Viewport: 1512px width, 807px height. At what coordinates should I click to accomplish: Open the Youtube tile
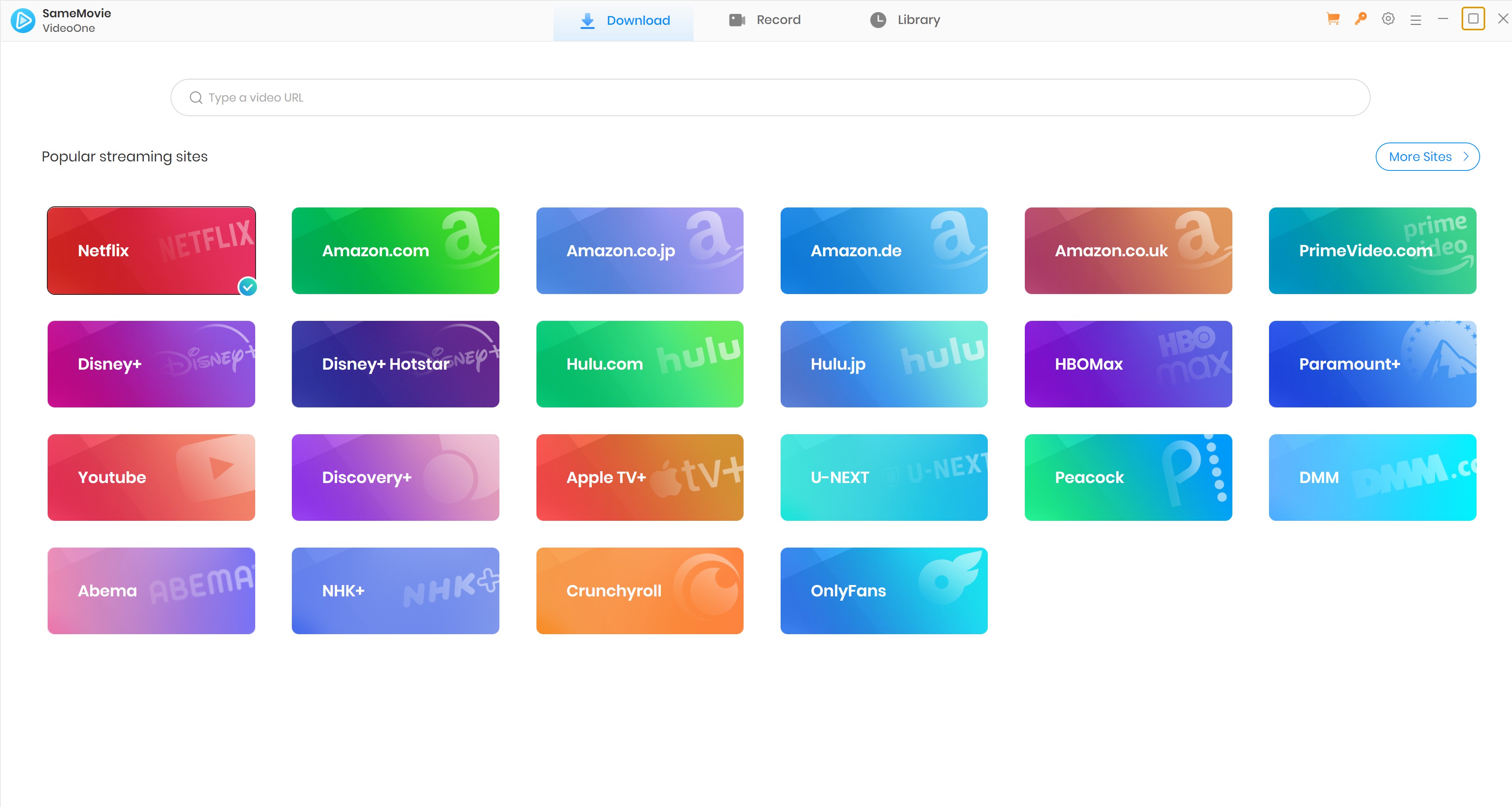[x=151, y=478]
